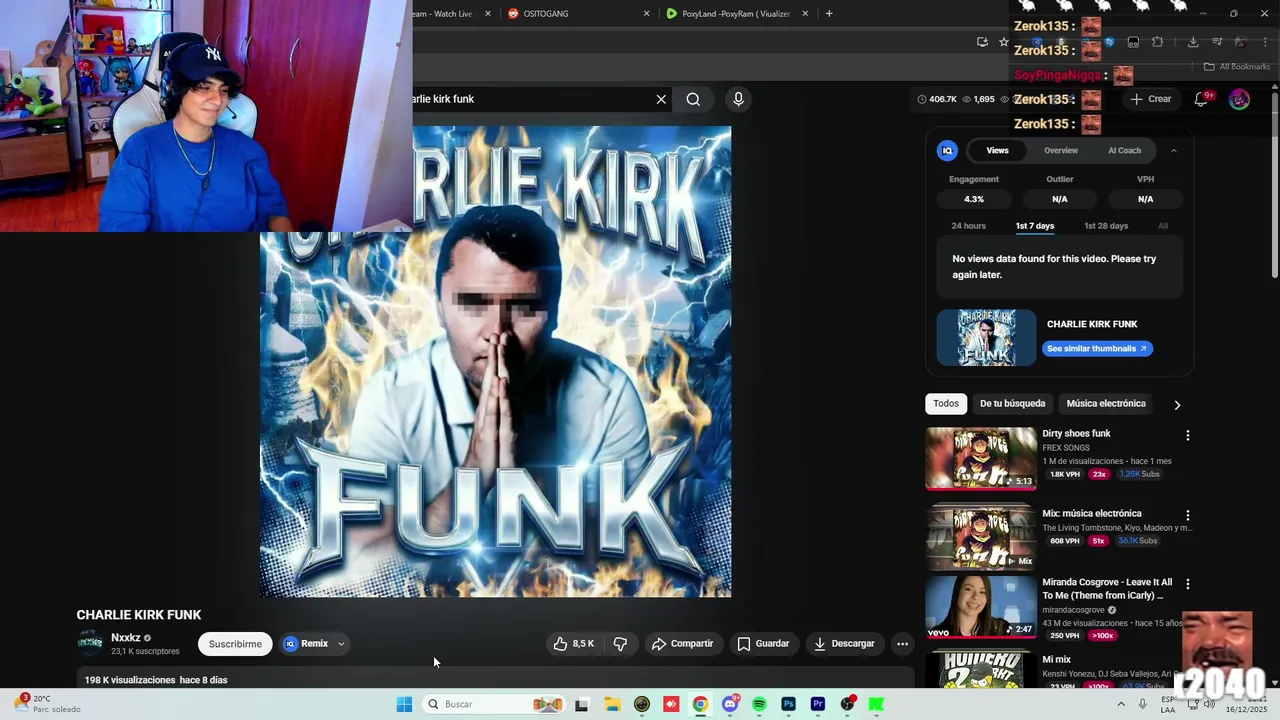Open Chrome media control icon
The height and width of the screenshot is (720, 1280).
point(1217,42)
